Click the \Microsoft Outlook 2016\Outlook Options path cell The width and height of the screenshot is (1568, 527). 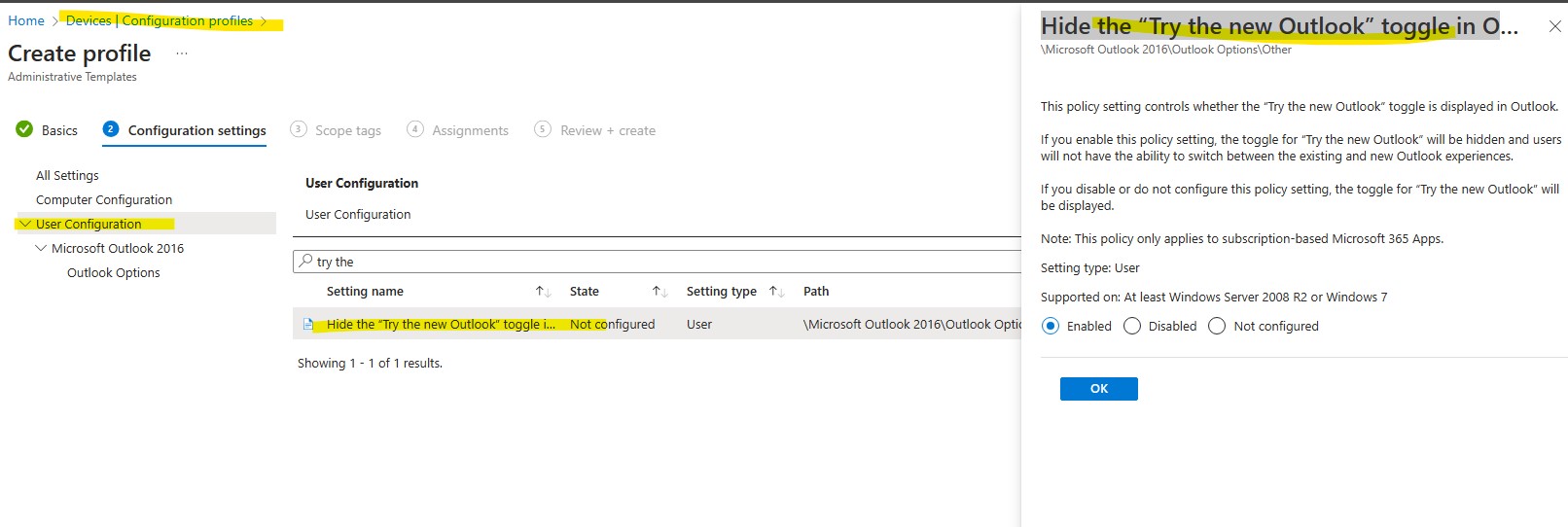tap(912, 325)
